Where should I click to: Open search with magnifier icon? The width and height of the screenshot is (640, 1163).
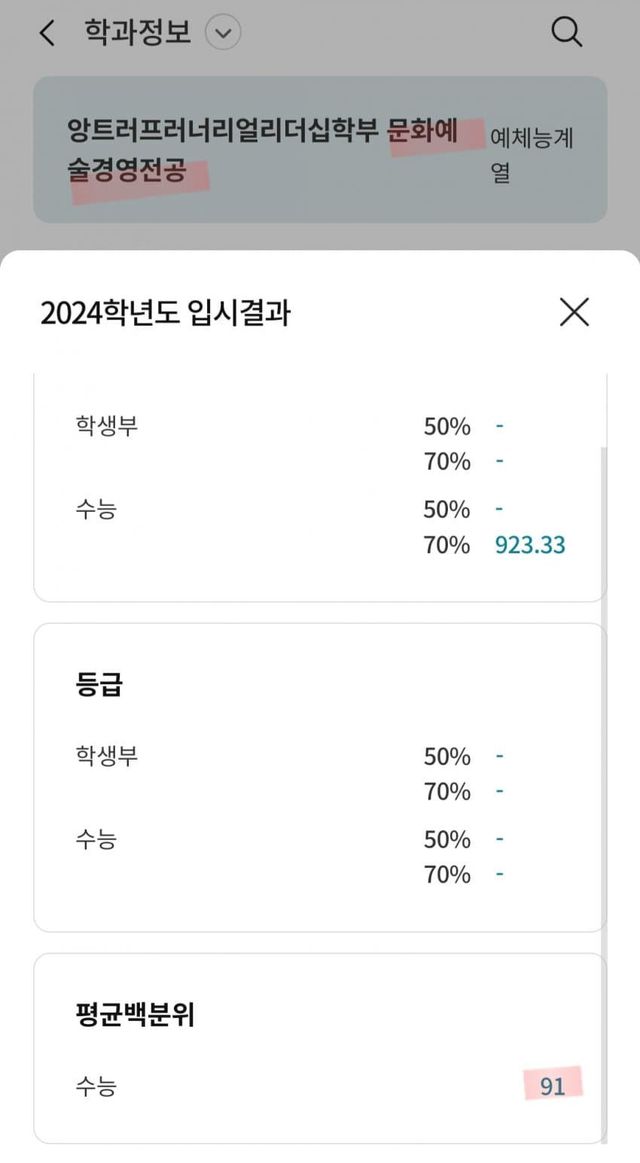[567, 33]
